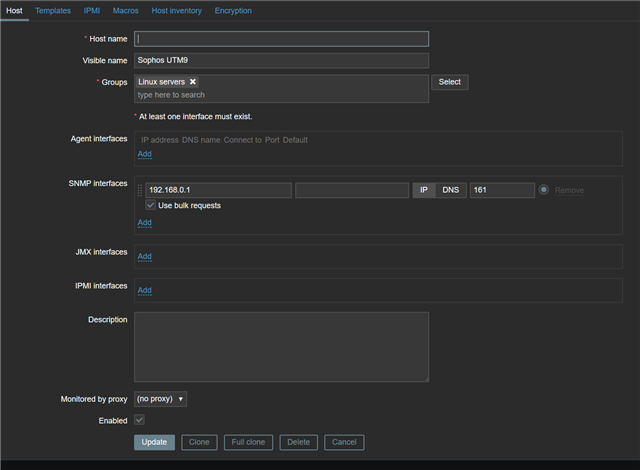This screenshot has height=470, width=640.
Task: Switch to the Encryption tab
Action: [x=233, y=11]
